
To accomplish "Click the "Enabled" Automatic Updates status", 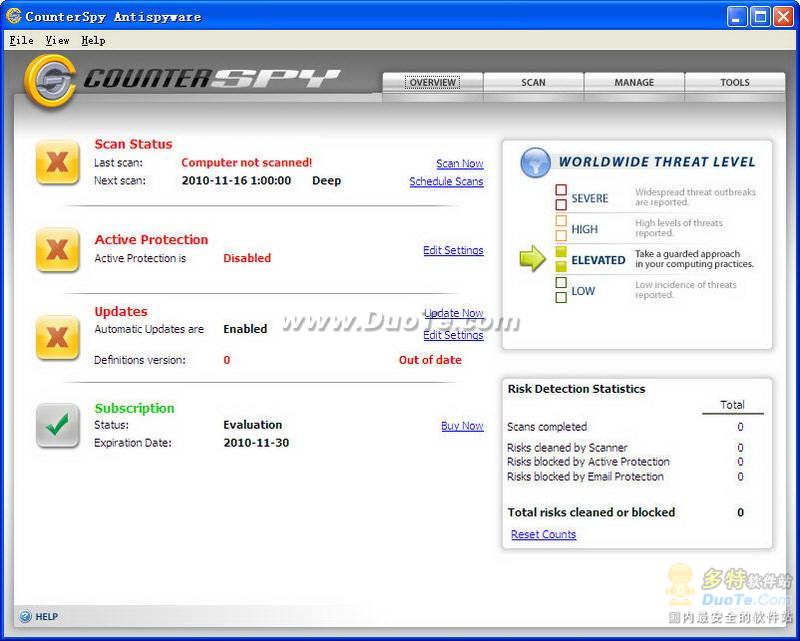I will click(x=245, y=329).
